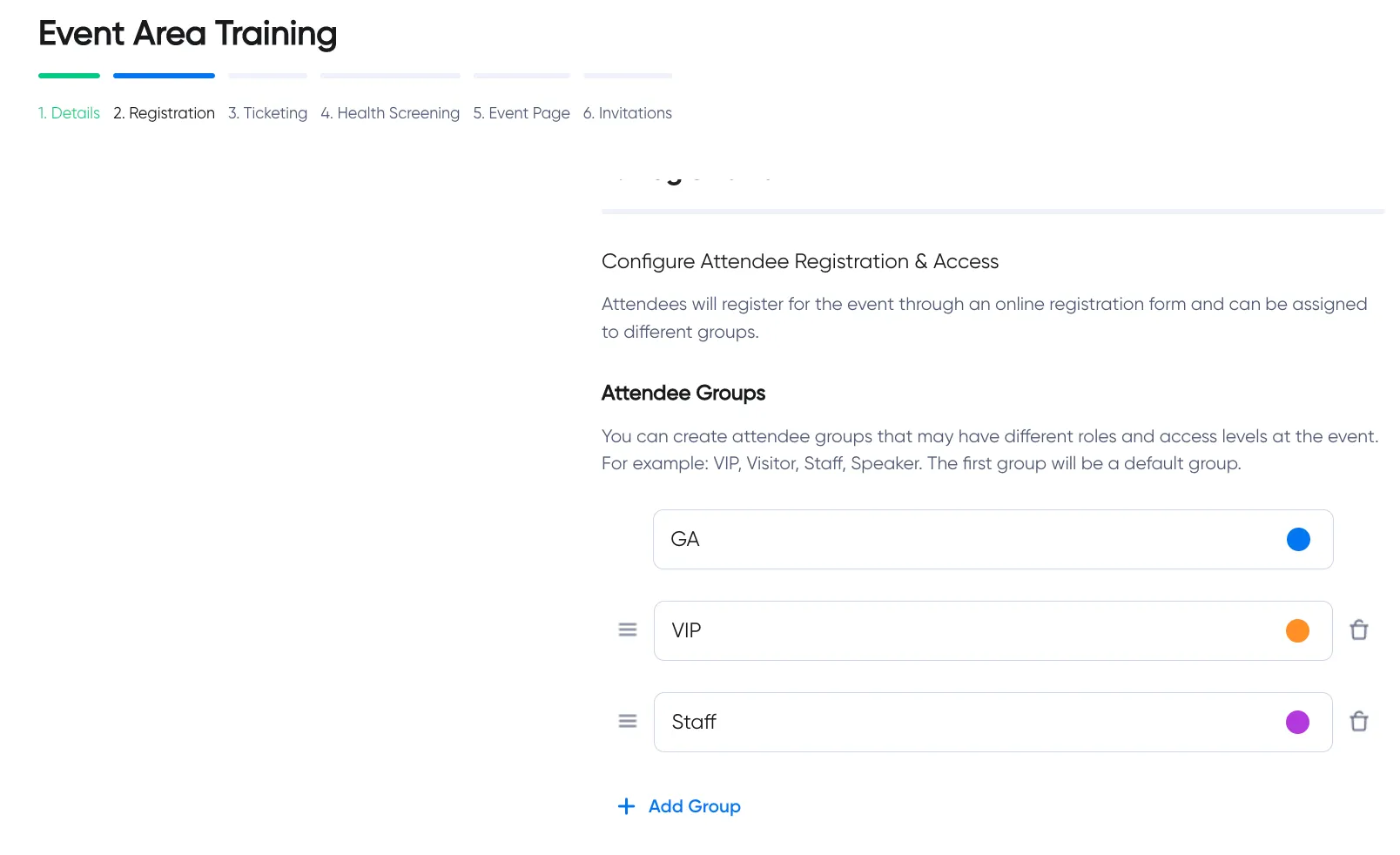Switch to the Ticketing step
This screenshot has height=855, width=1400.
[x=267, y=112]
